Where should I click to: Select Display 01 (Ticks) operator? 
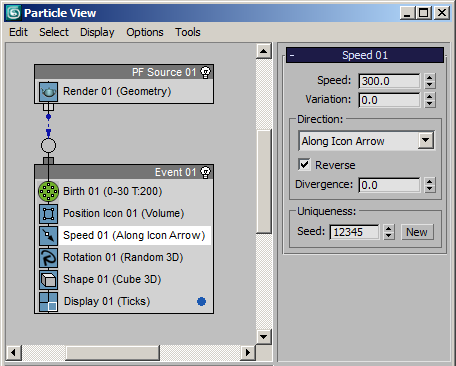click(125, 301)
